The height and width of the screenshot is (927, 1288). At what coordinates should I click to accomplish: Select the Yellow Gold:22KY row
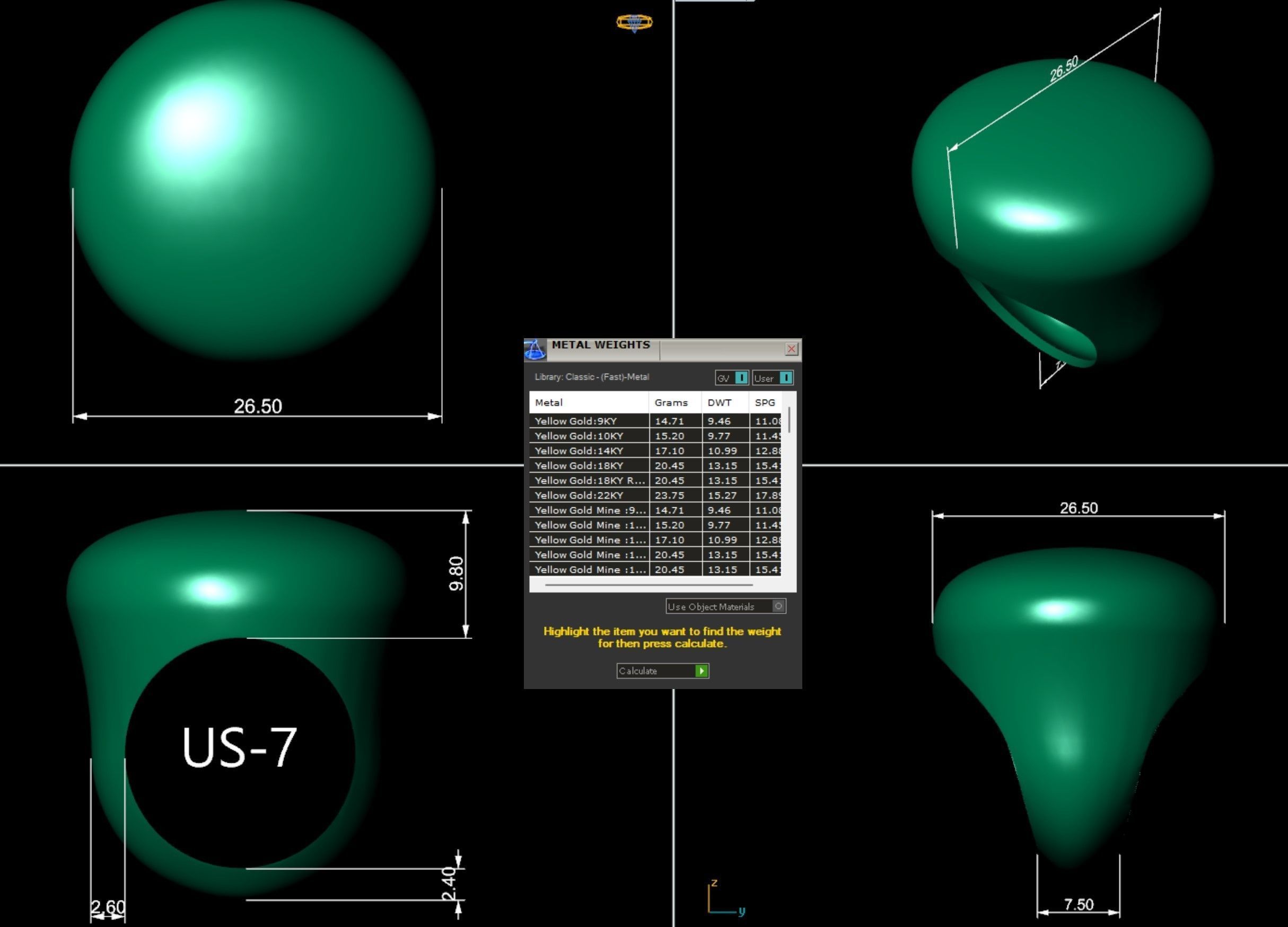(x=655, y=495)
